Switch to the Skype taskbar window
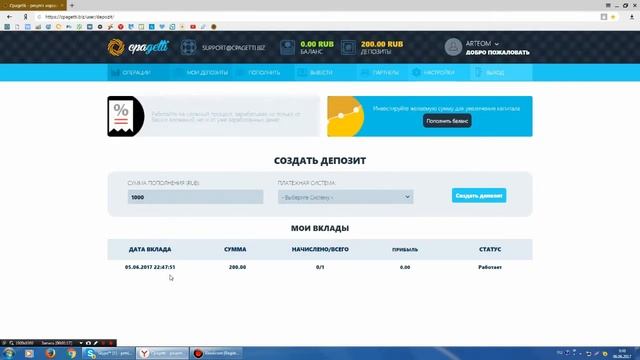 [109, 353]
